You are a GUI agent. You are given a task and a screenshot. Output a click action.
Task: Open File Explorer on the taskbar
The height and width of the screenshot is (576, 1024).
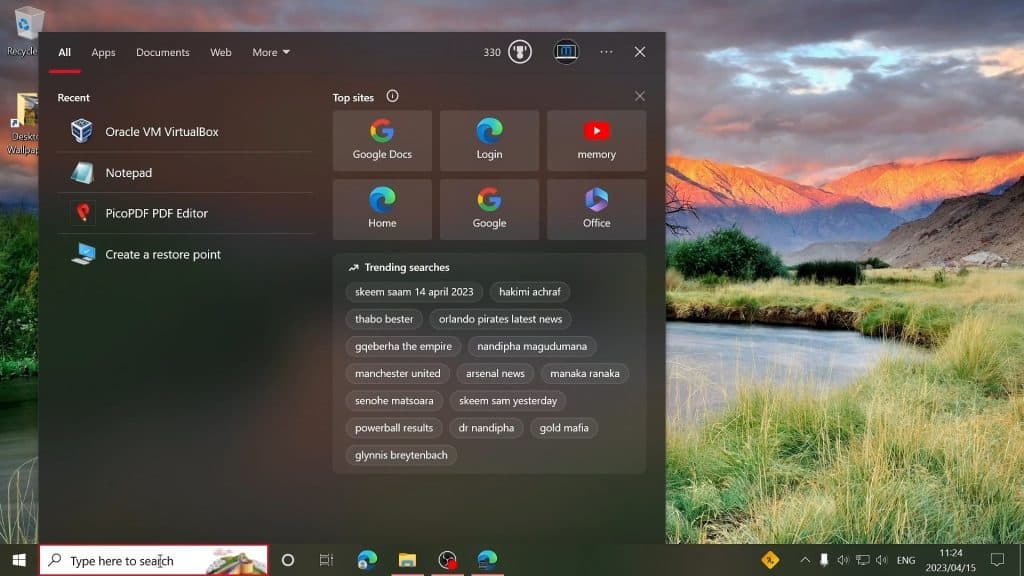coord(406,560)
